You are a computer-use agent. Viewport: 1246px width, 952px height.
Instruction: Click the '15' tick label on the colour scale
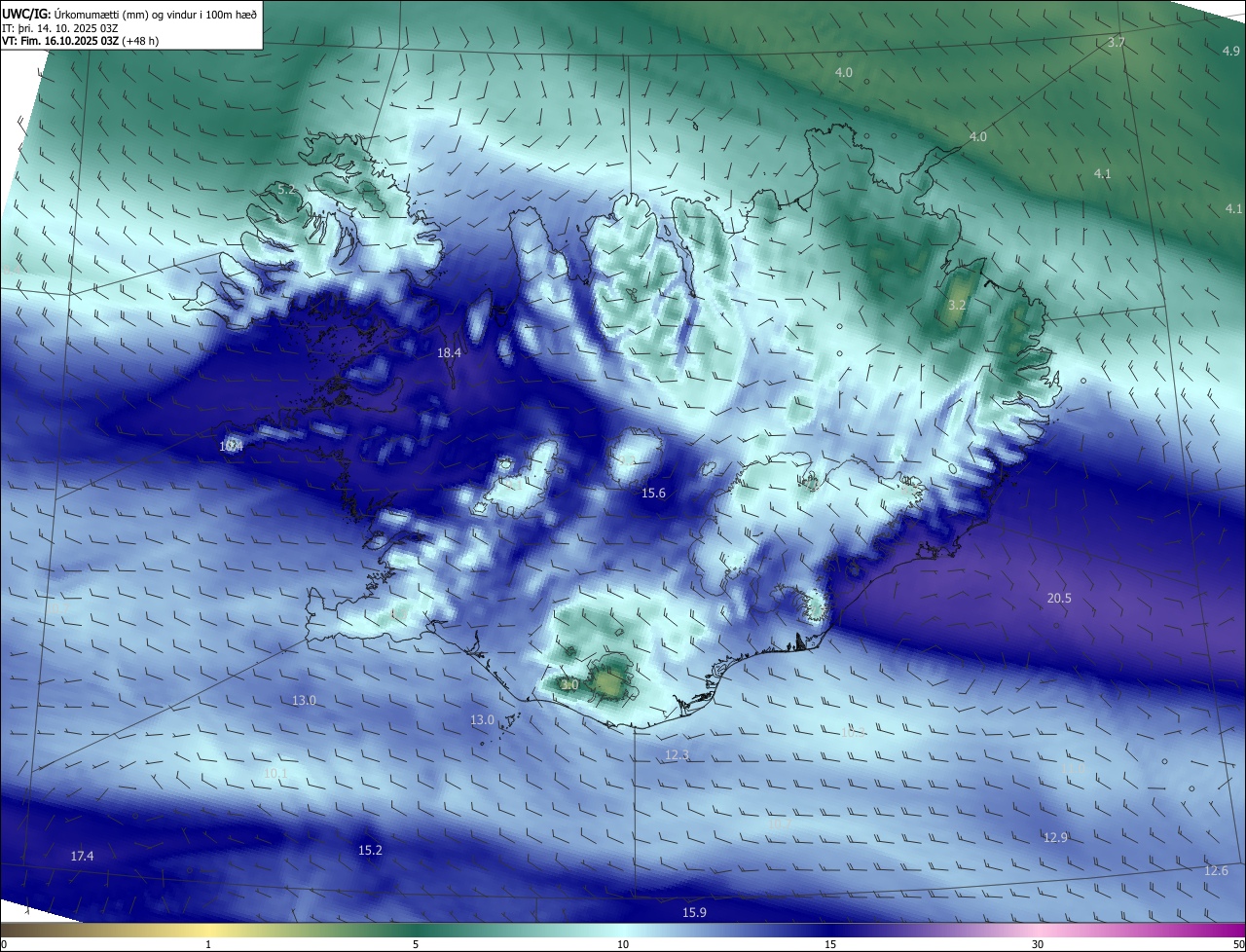830,944
